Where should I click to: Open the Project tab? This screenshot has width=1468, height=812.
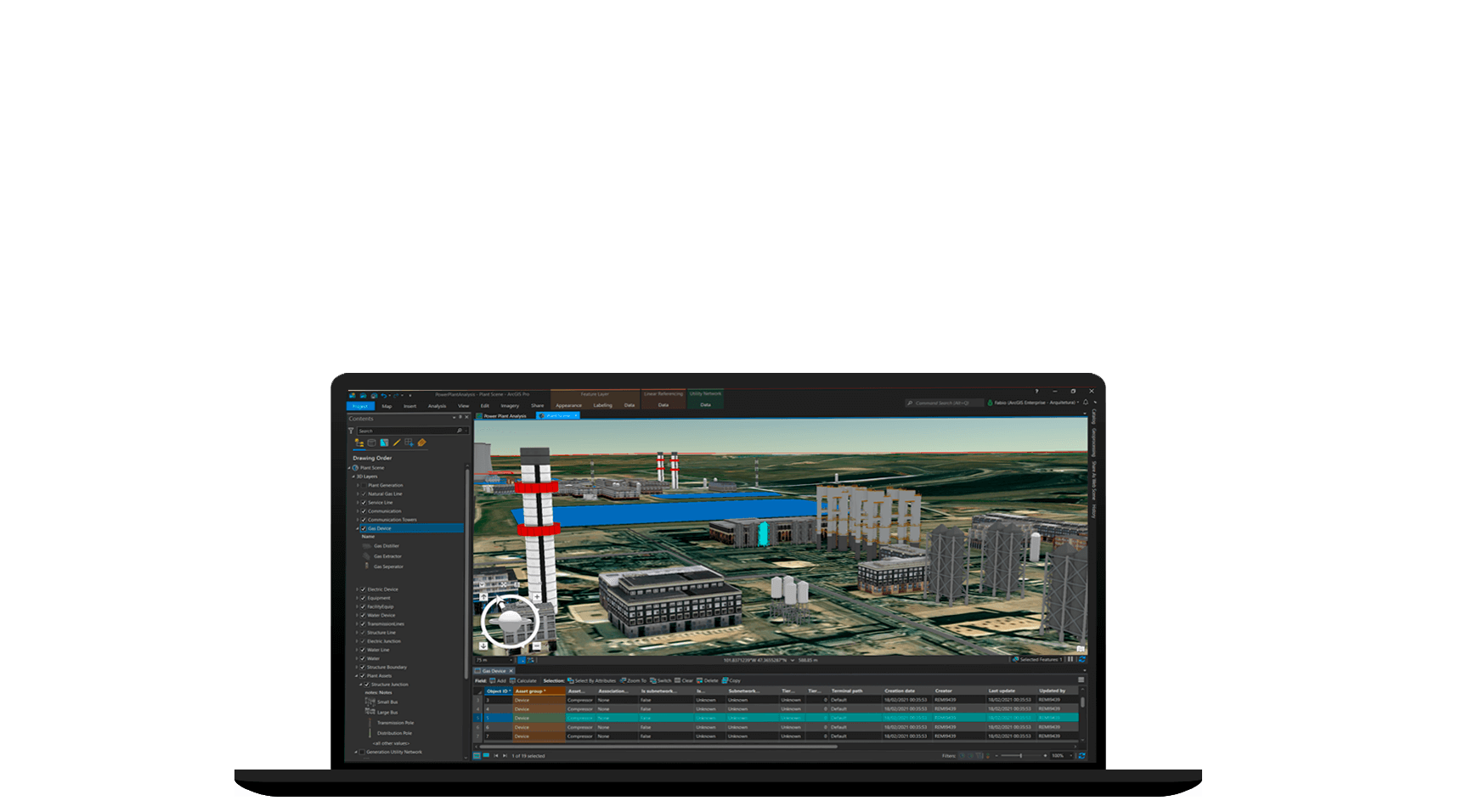click(360, 406)
